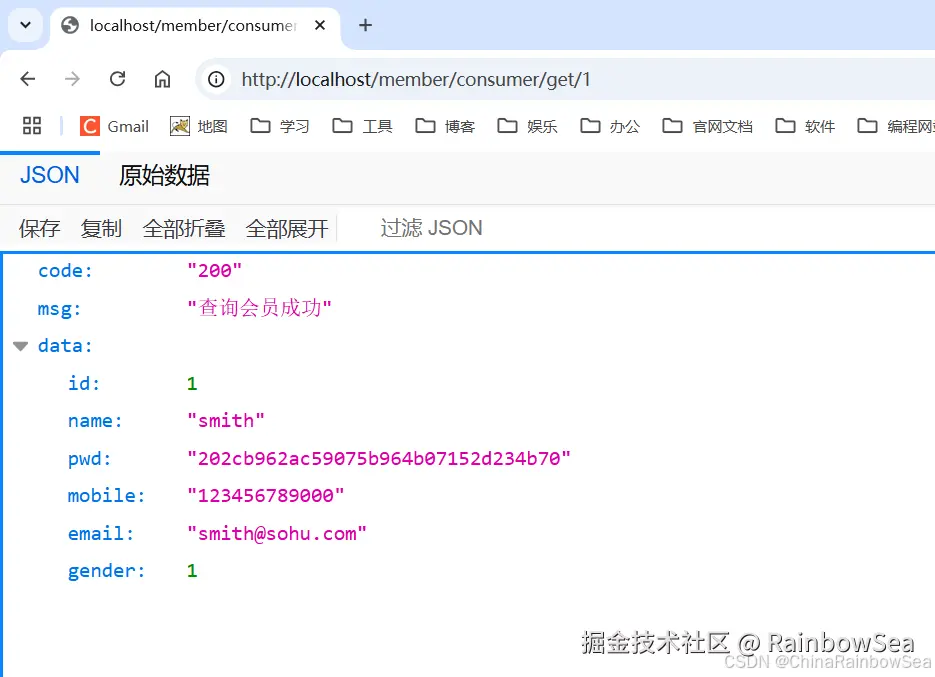
Task: Switch to the 原始数据 tab
Action: pyautogui.click(x=162, y=176)
